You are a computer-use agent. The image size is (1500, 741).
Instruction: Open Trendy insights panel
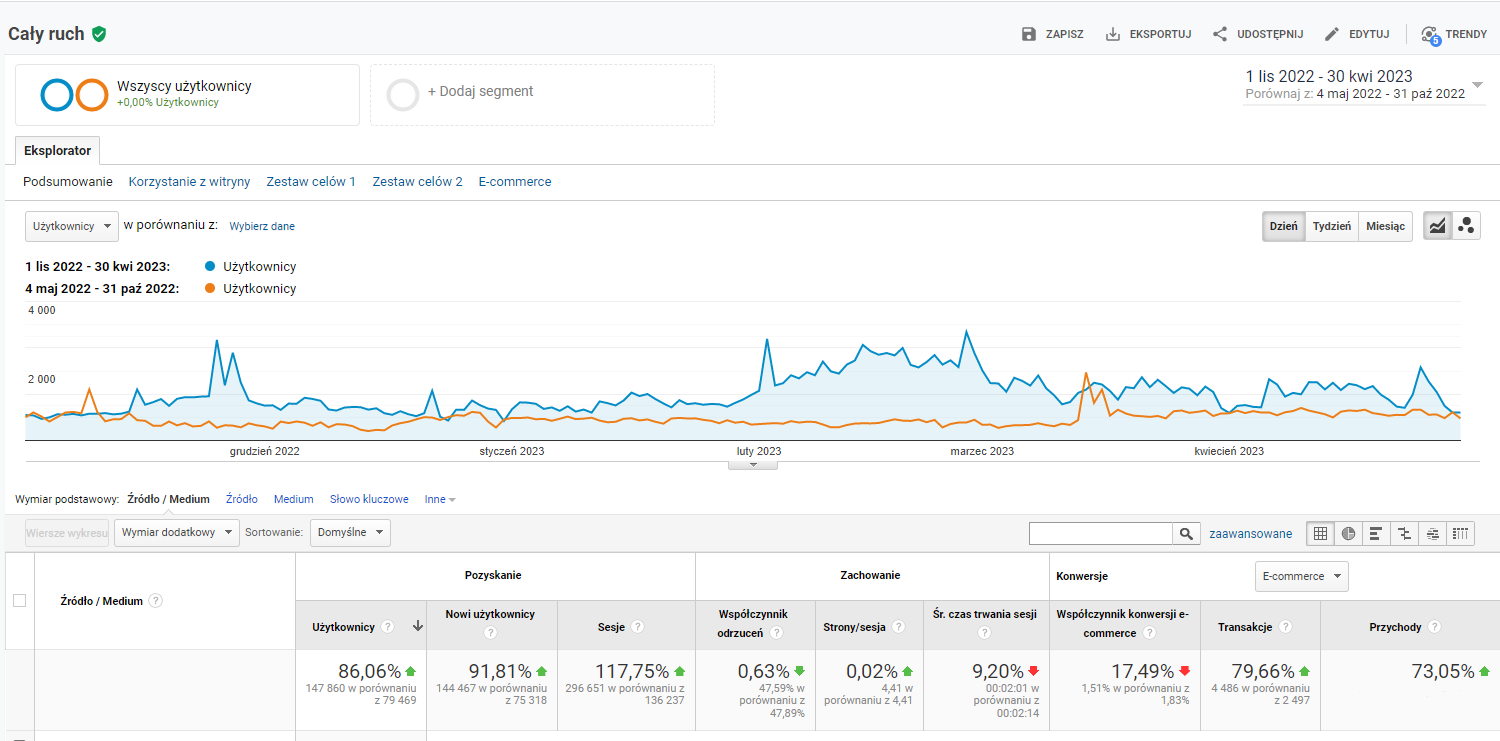tap(1454, 34)
